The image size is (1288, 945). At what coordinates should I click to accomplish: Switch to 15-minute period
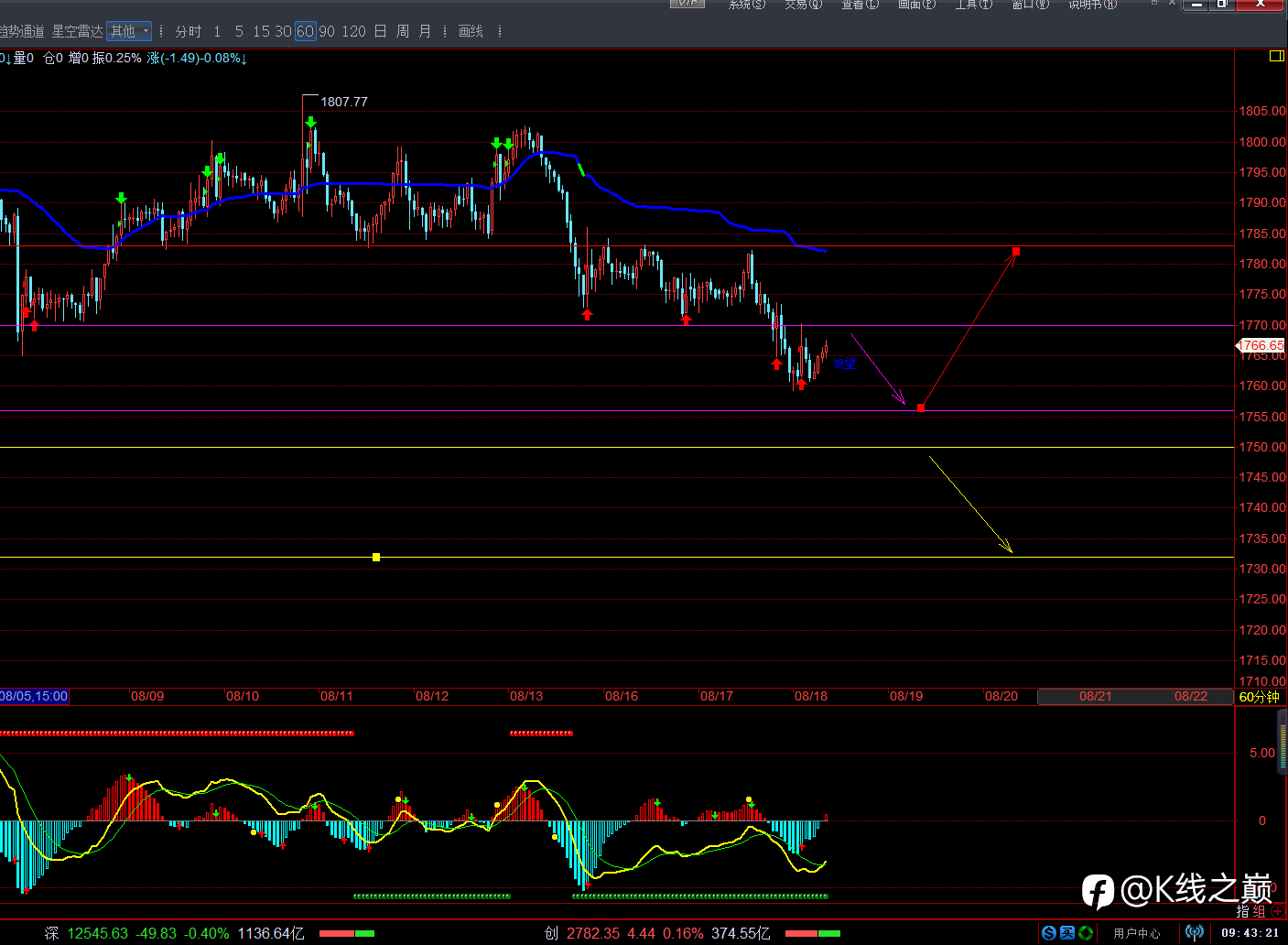(x=261, y=31)
